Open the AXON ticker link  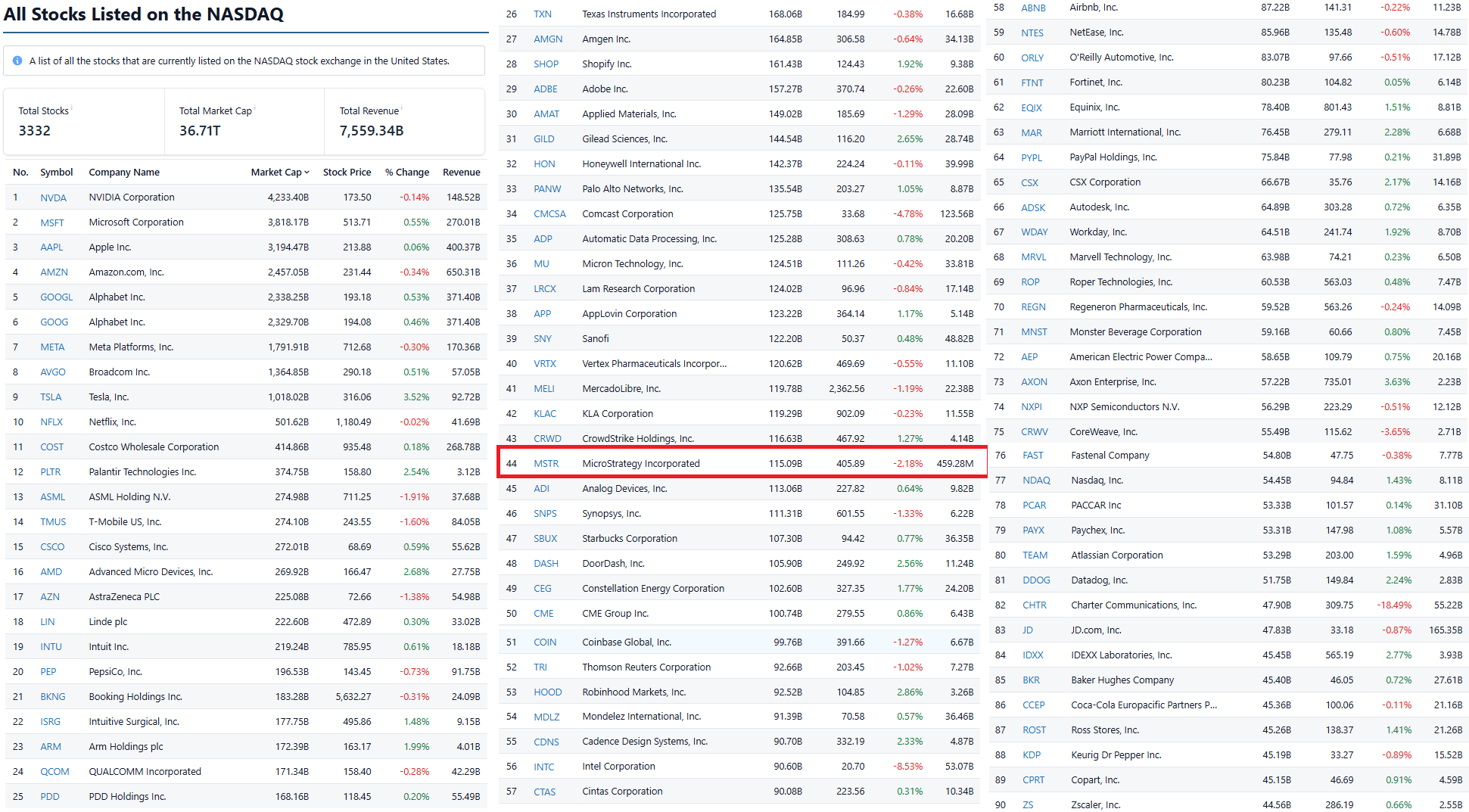pyautogui.click(x=1035, y=382)
